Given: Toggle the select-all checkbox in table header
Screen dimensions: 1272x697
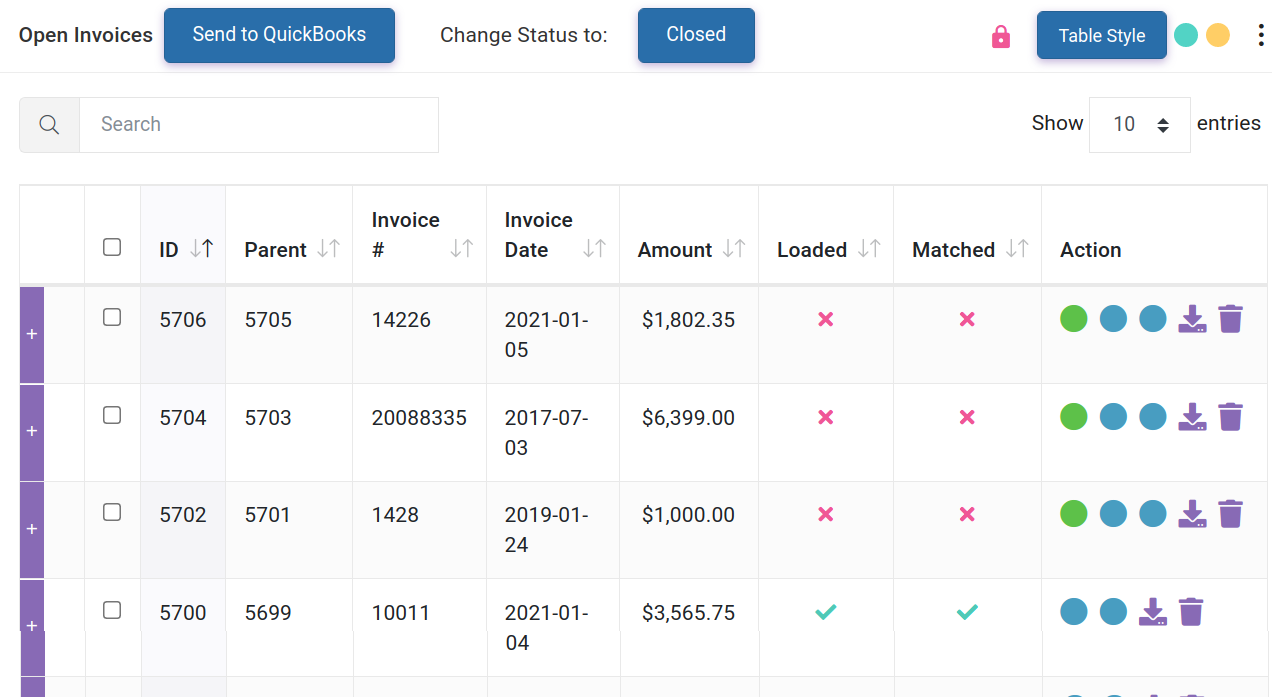Looking at the screenshot, I should (112, 246).
